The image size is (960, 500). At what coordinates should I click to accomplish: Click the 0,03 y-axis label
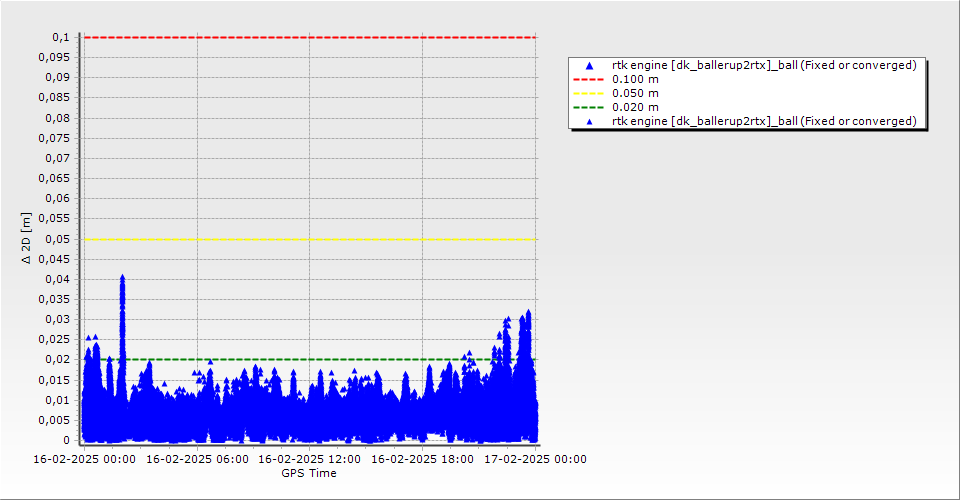[58, 319]
